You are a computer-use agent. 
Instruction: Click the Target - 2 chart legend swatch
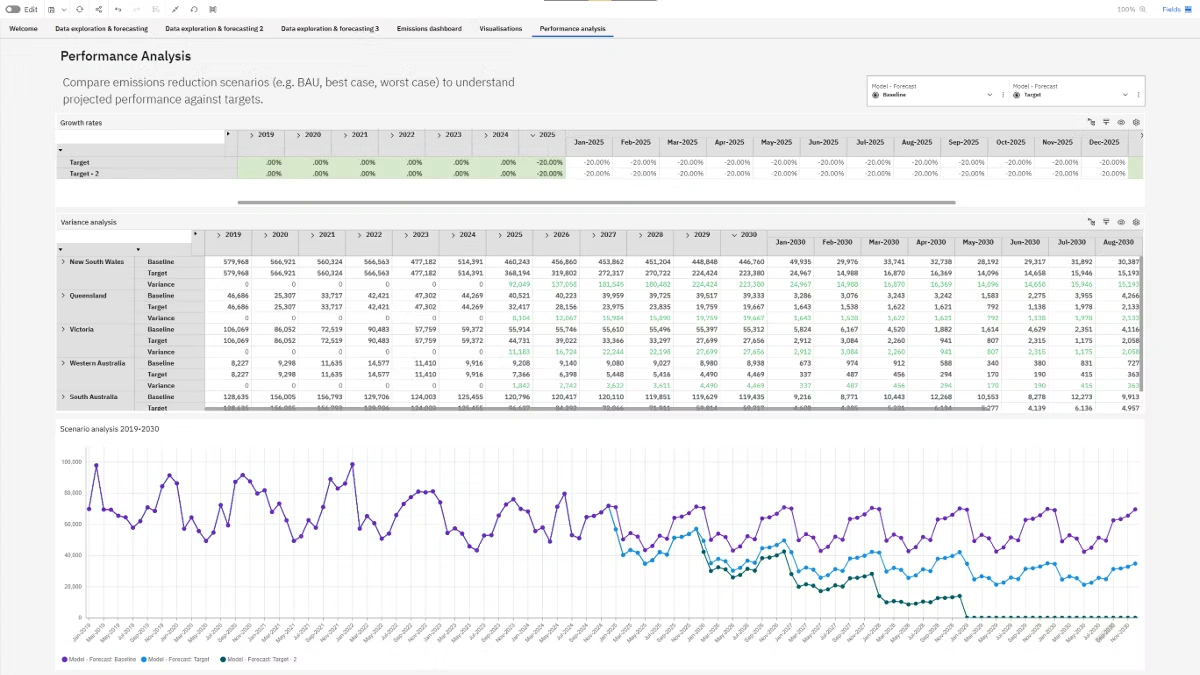pos(222,660)
